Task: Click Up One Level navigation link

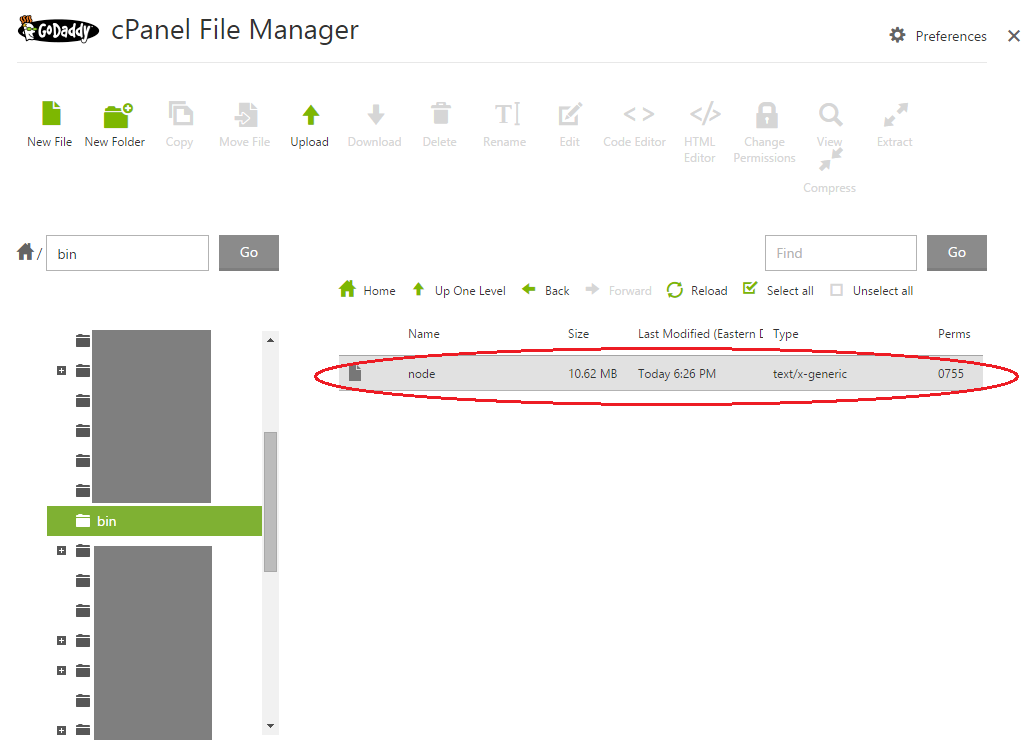Action: [458, 290]
